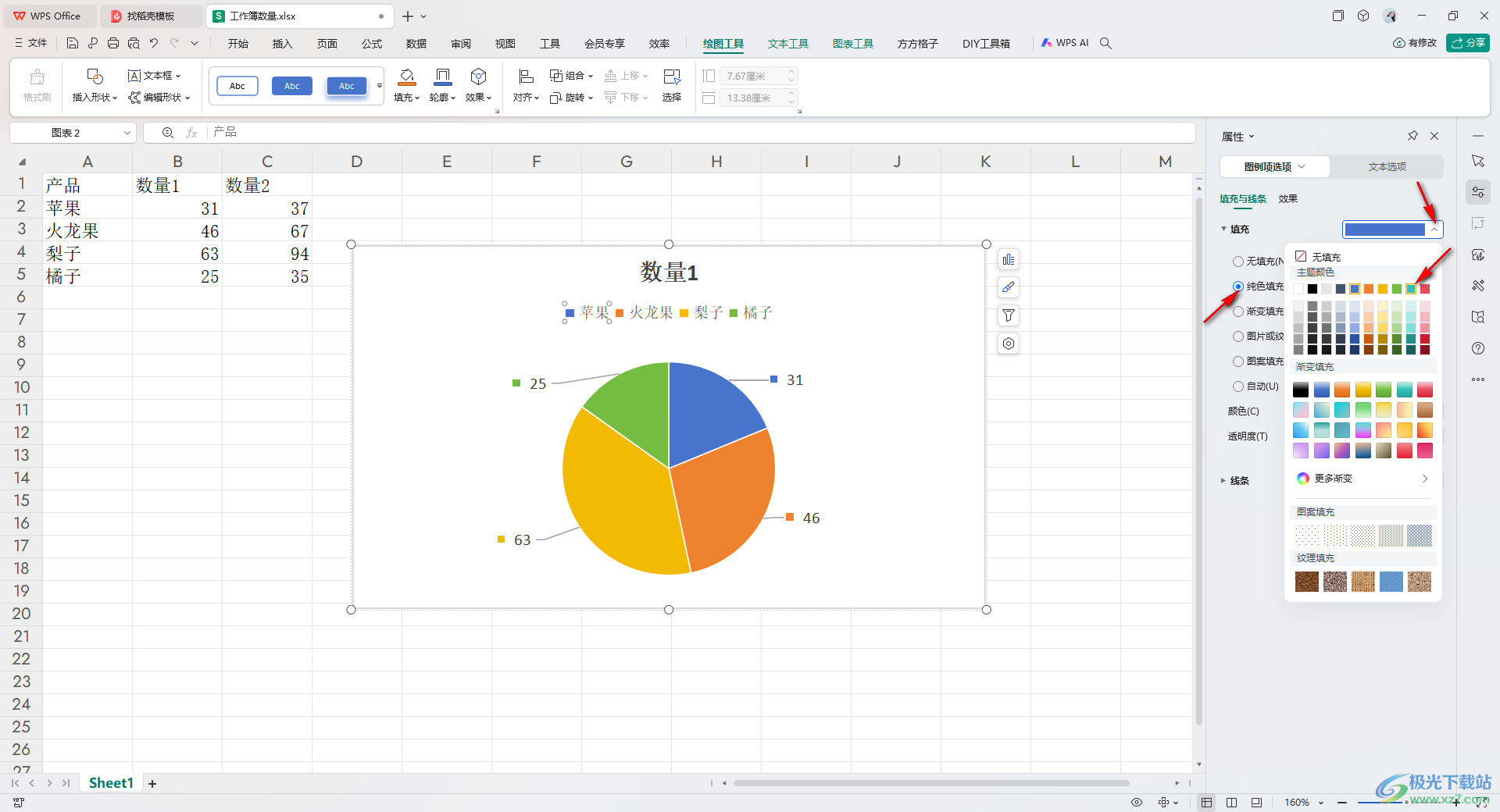
Task: Select the Pattern Fill radio button
Action: click(1238, 361)
